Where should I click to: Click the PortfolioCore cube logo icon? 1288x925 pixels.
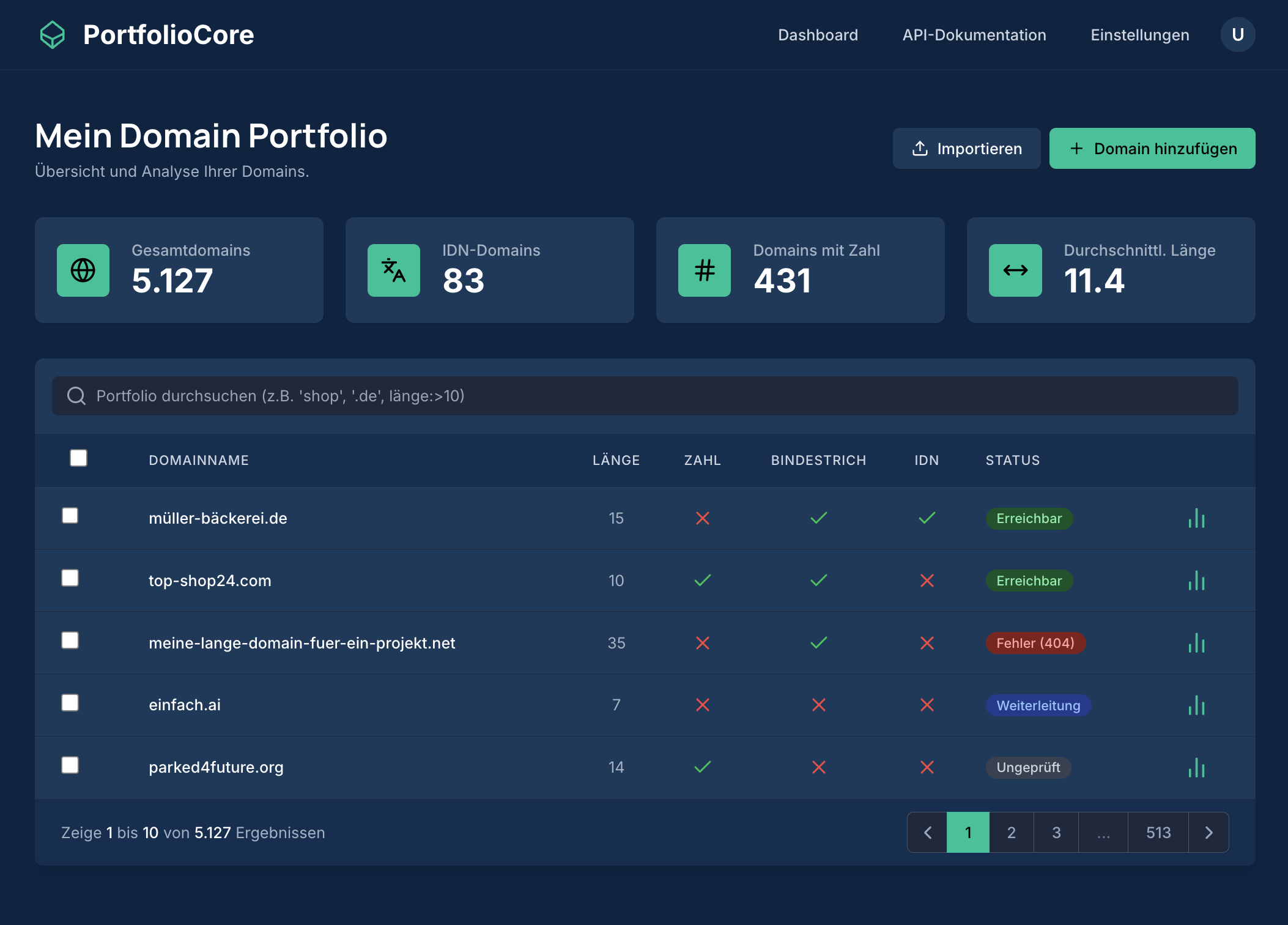coord(53,35)
